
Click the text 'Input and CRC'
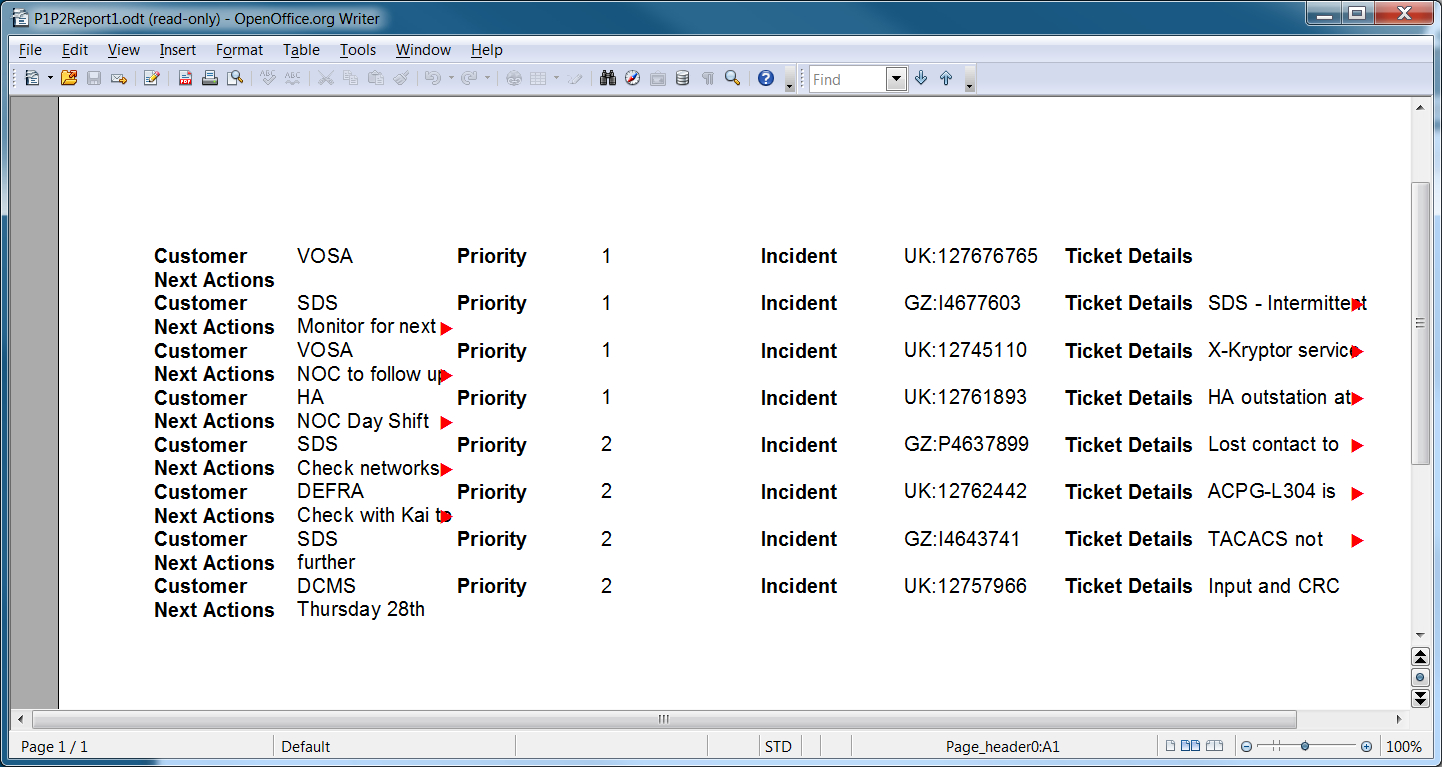pos(1274,586)
